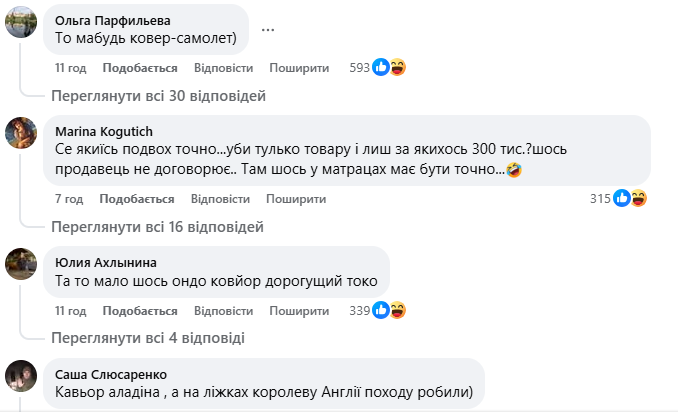
Task: Click the 7 год timestamp on Marina's comment
Action: [x=68, y=198]
